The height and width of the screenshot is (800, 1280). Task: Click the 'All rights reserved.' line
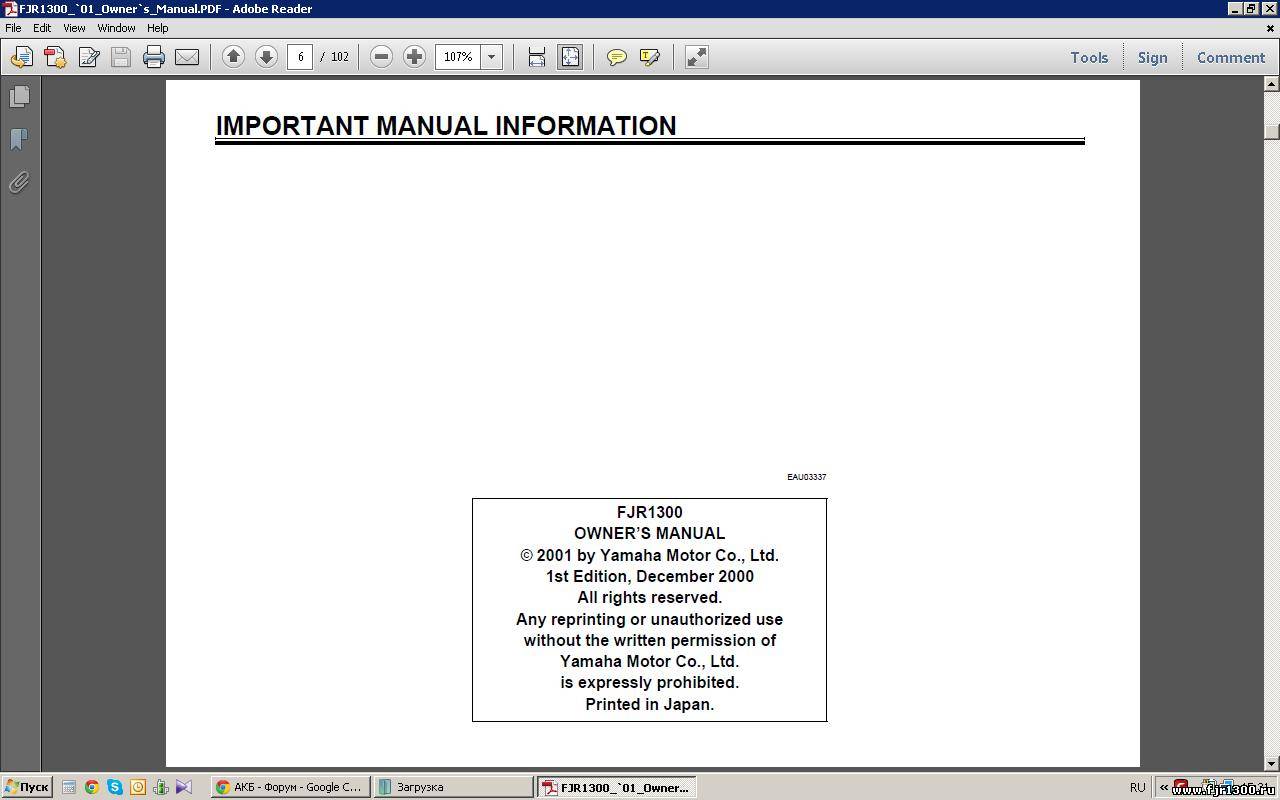click(649, 597)
